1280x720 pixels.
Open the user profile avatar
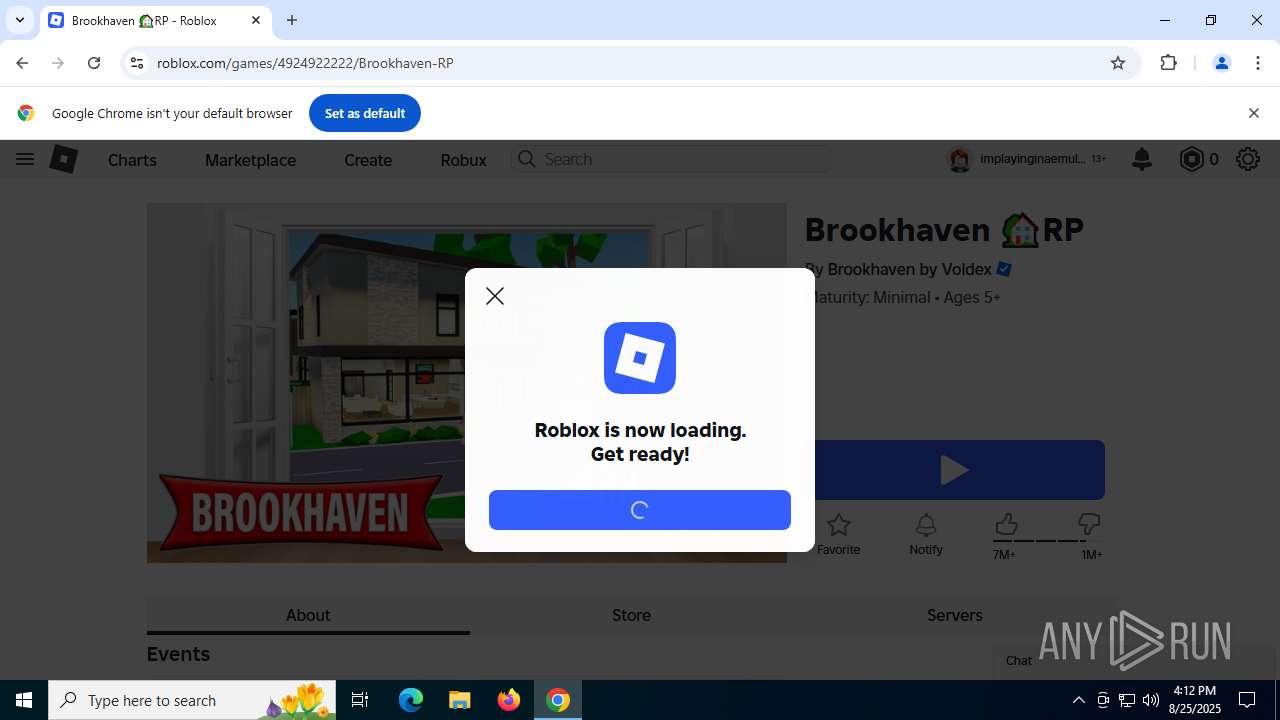click(960, 159)
